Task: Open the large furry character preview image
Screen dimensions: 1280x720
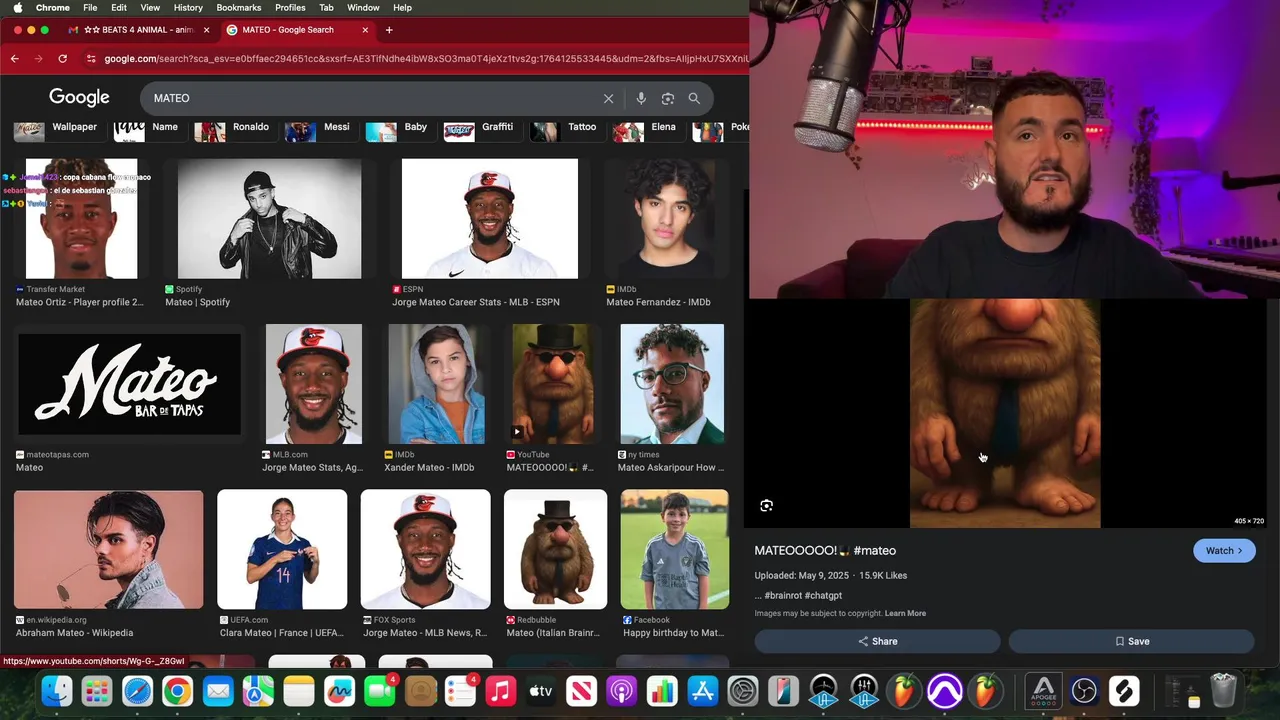Action: (1005, 413)
